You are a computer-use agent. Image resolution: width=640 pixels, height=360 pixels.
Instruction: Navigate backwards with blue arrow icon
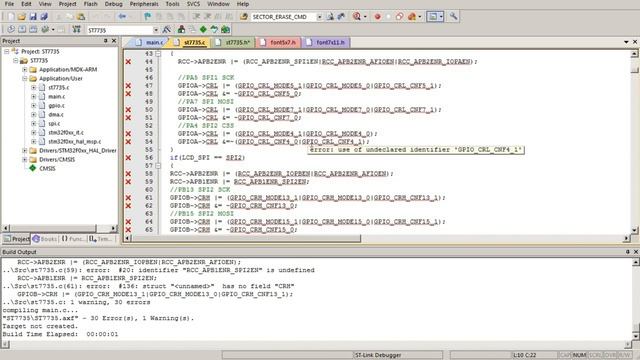tap(122, 17)
